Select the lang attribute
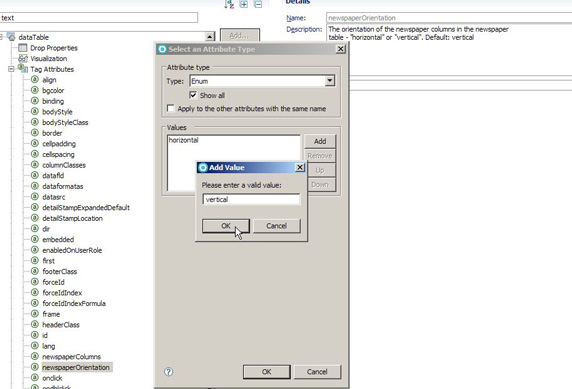Viewport: 572px width, 389px height. [49, 346]
